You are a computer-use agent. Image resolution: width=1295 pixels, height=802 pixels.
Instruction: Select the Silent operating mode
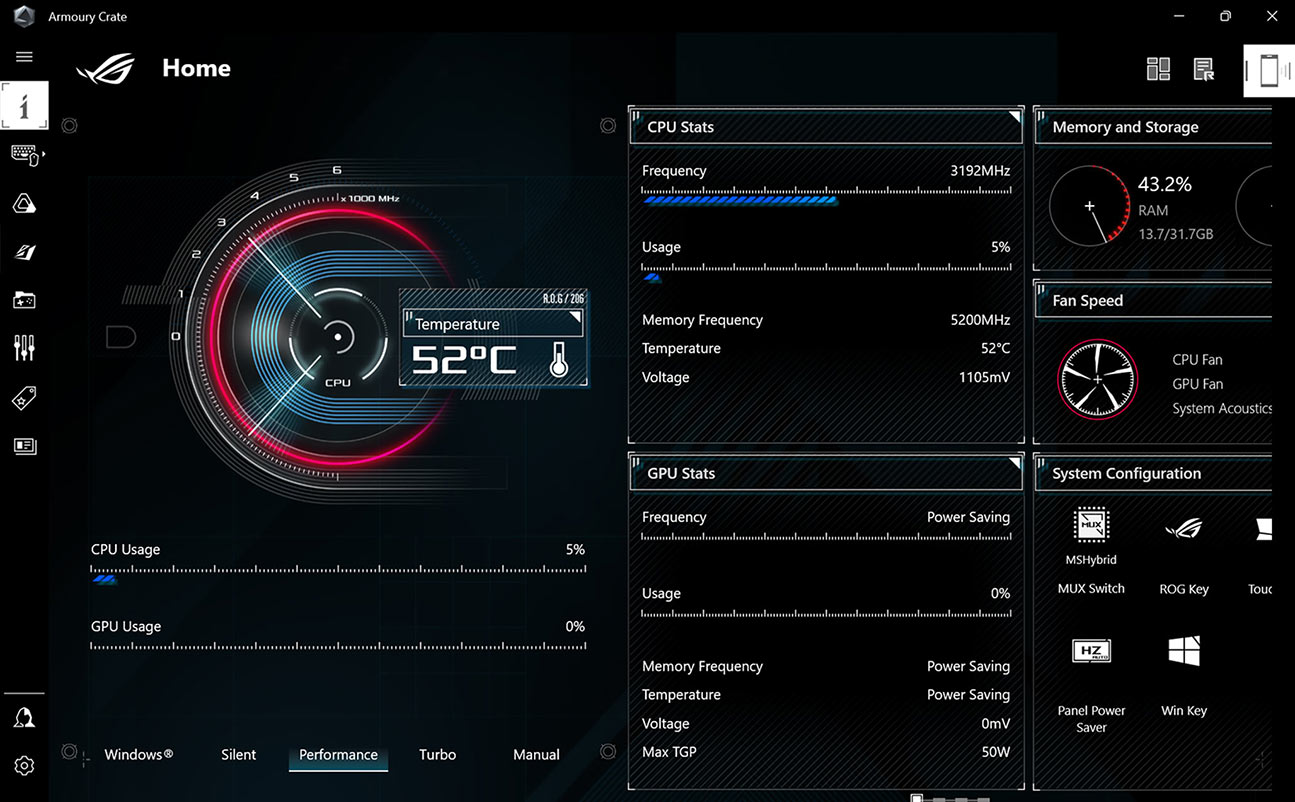point(238,754)
